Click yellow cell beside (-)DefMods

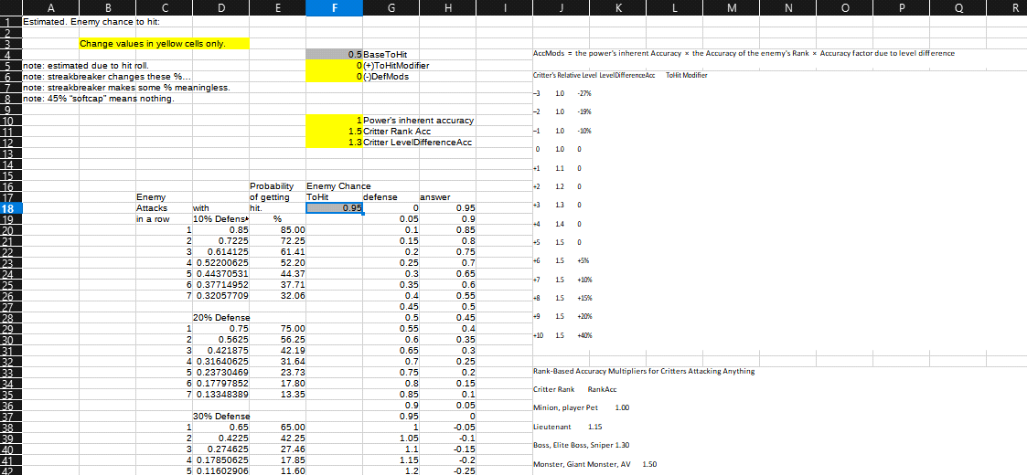334,76
